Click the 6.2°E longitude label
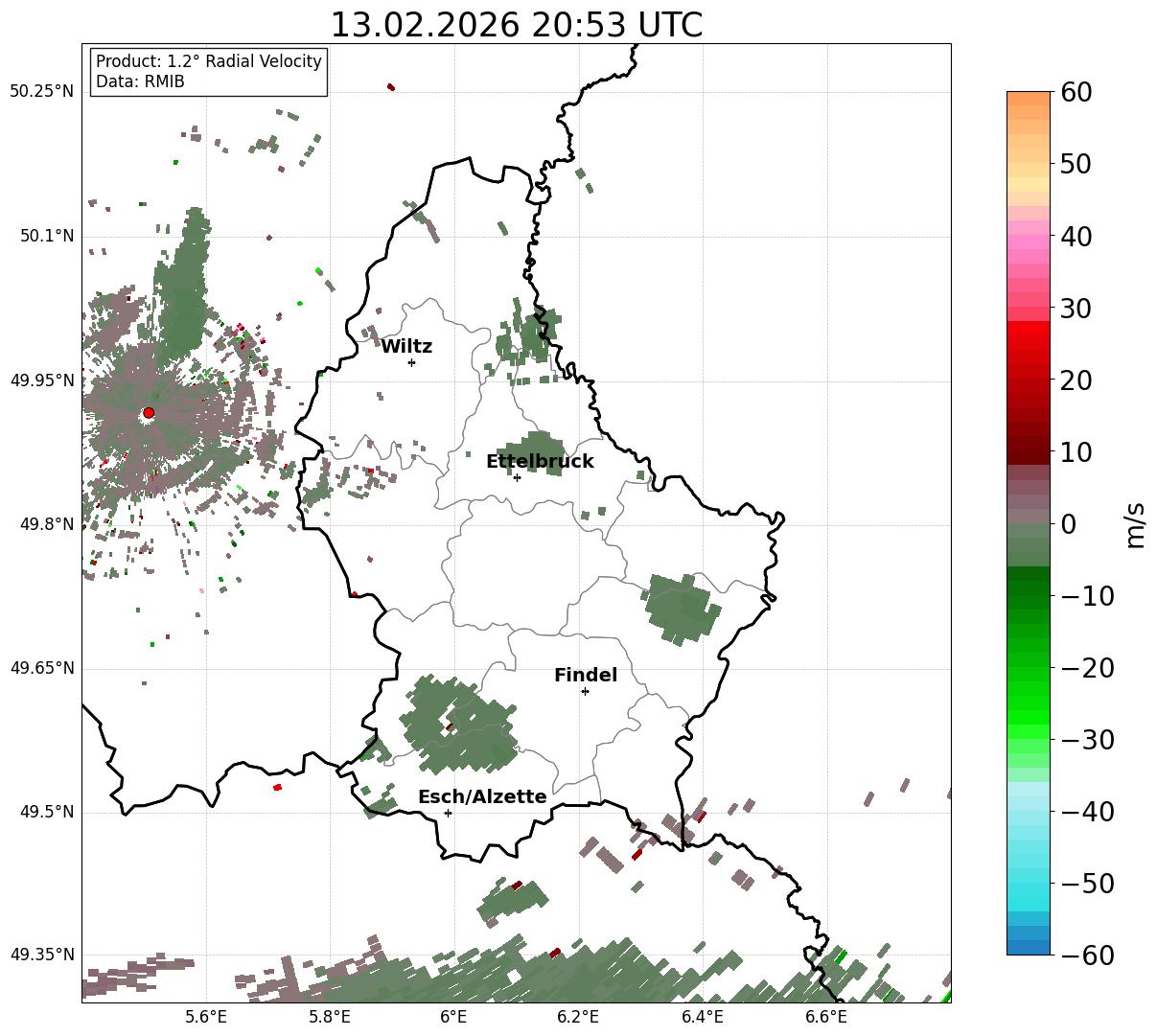The width and height of the screenshot is (1157, 1036). point(579,1018)
